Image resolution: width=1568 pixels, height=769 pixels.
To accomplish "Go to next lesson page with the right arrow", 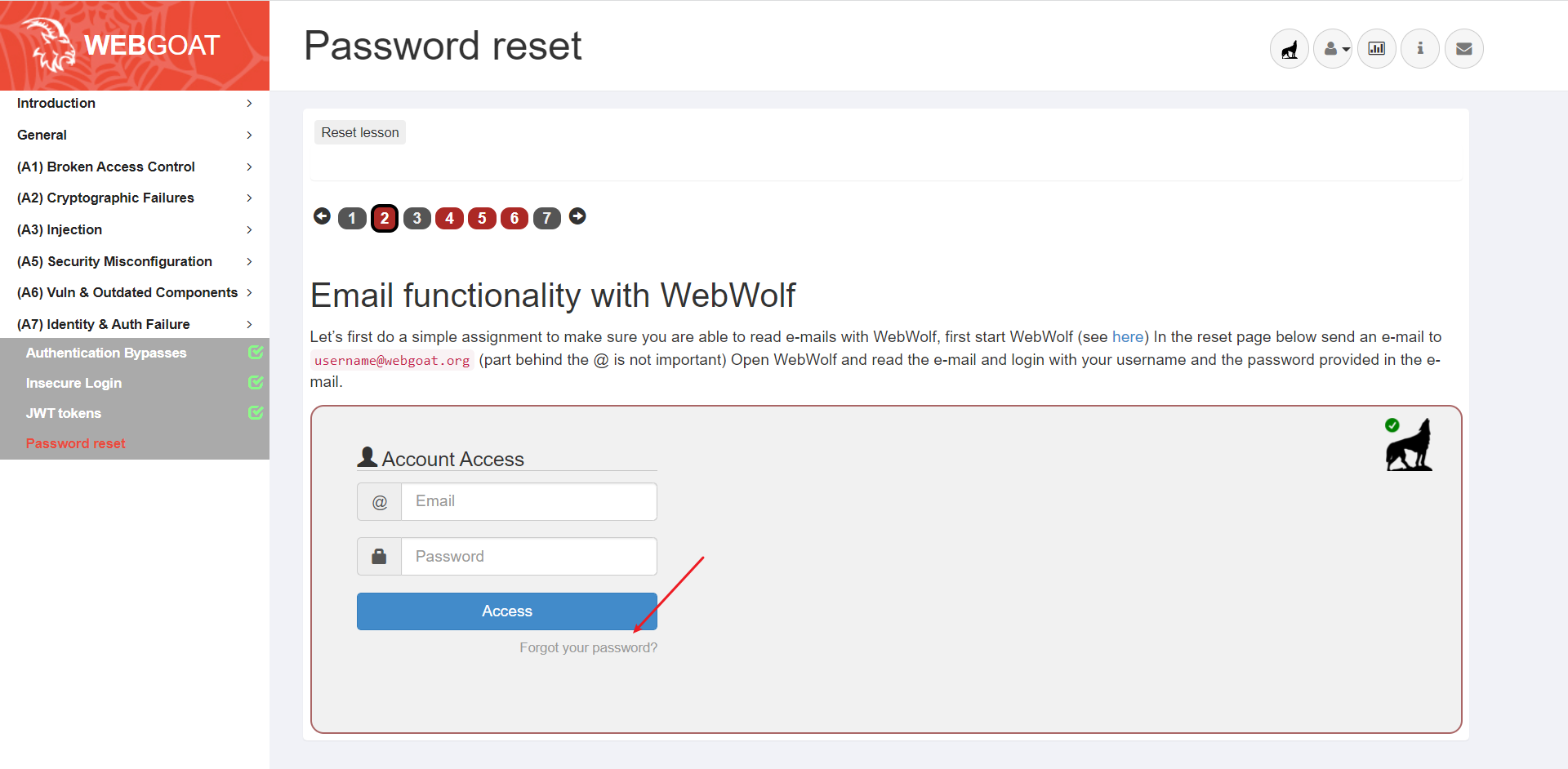I will coord(577,216).
